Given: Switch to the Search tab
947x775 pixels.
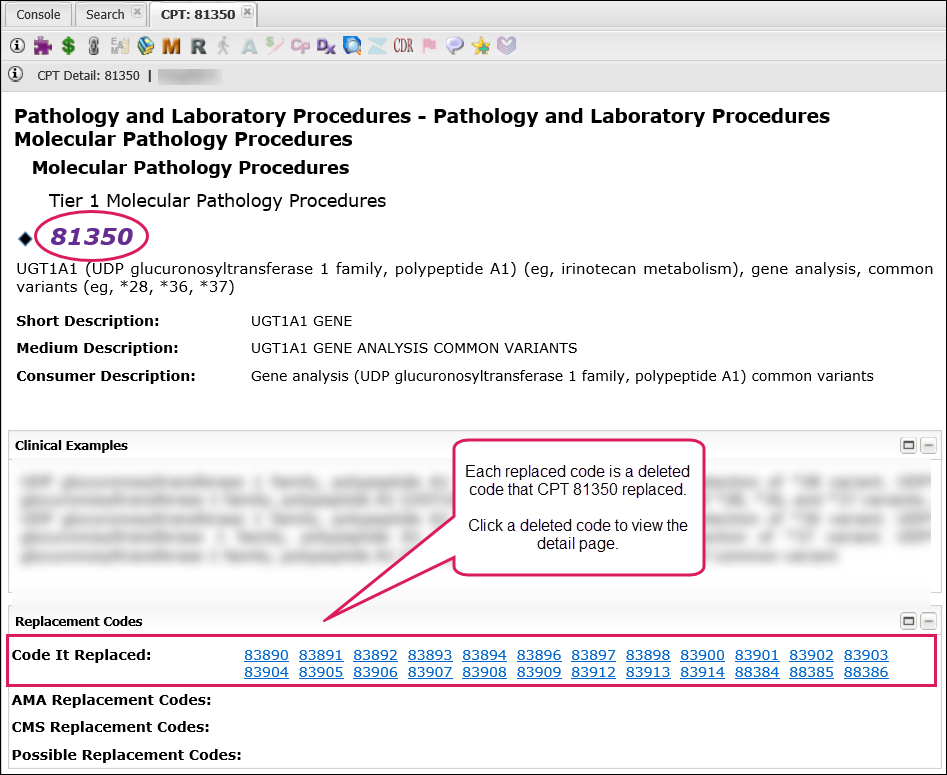Looking at the screenshot, I should 105,14.
